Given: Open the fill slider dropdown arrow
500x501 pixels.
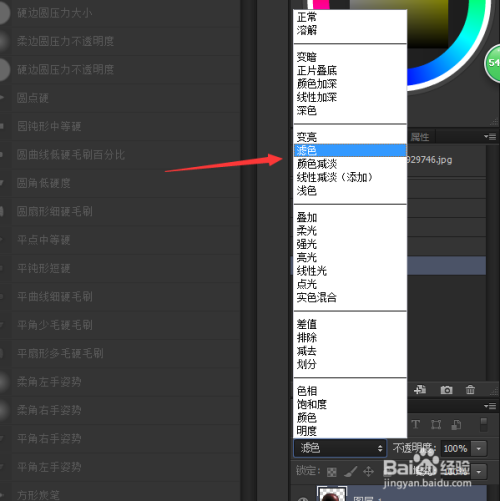Looking at the screenshot, I should click(x=479, y=472).
